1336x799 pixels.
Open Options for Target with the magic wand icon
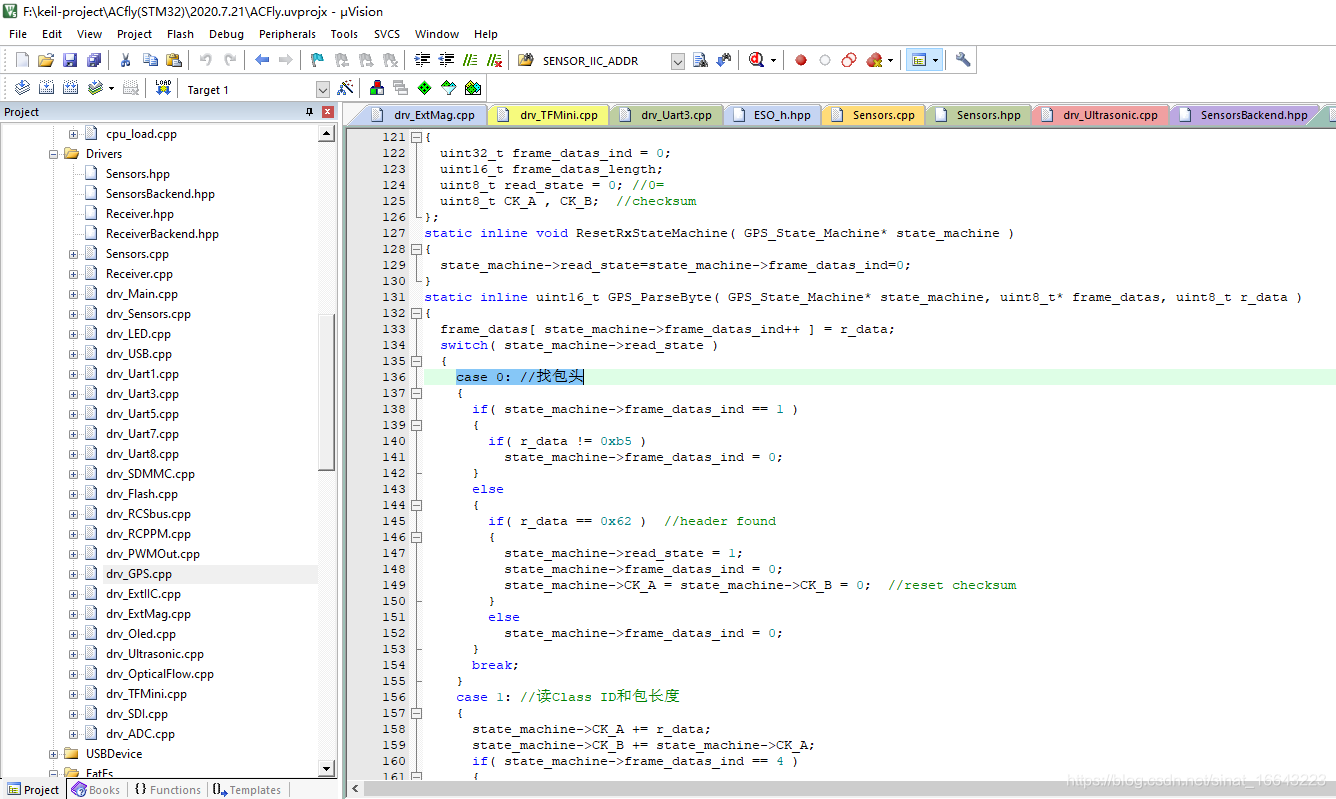tap(345, 88)
